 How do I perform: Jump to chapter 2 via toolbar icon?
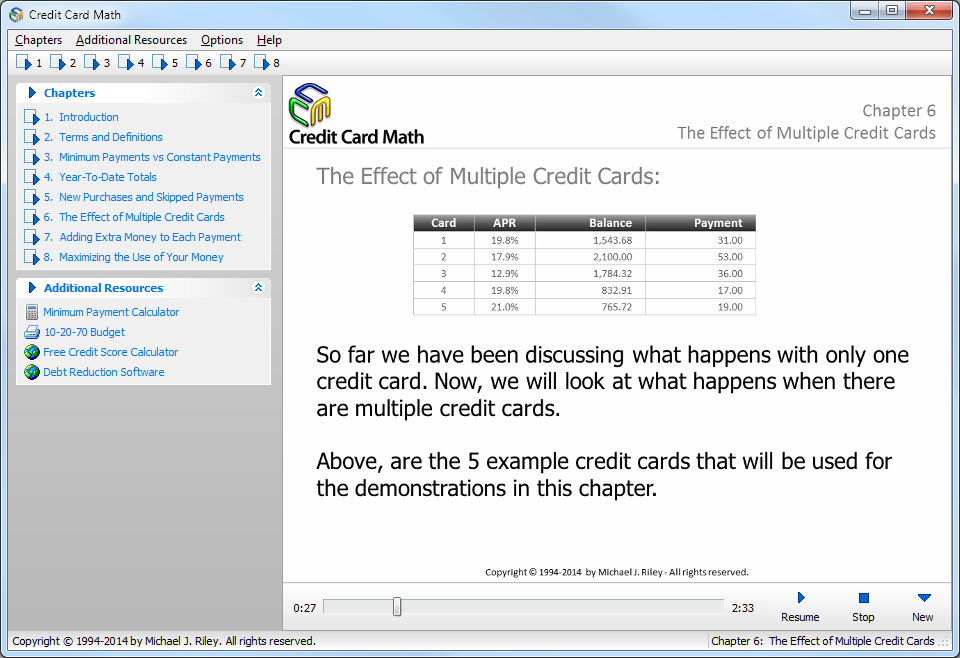62,62
